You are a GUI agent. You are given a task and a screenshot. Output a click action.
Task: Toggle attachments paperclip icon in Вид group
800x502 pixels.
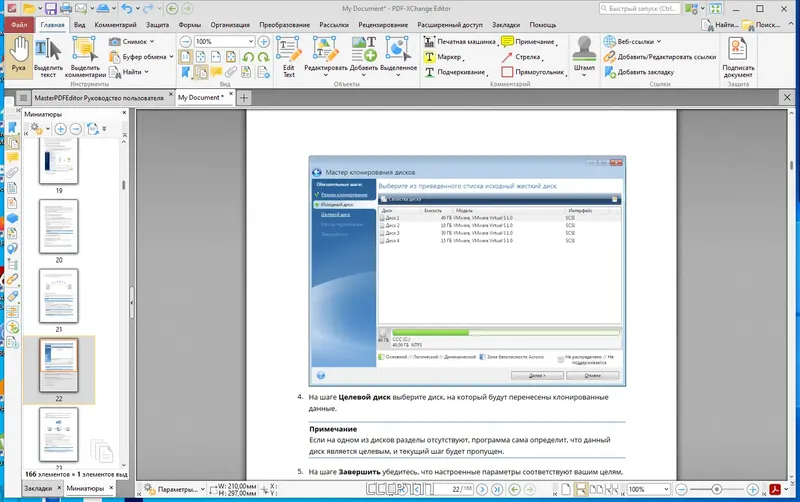pyautogui.click(x=231, y=72)
